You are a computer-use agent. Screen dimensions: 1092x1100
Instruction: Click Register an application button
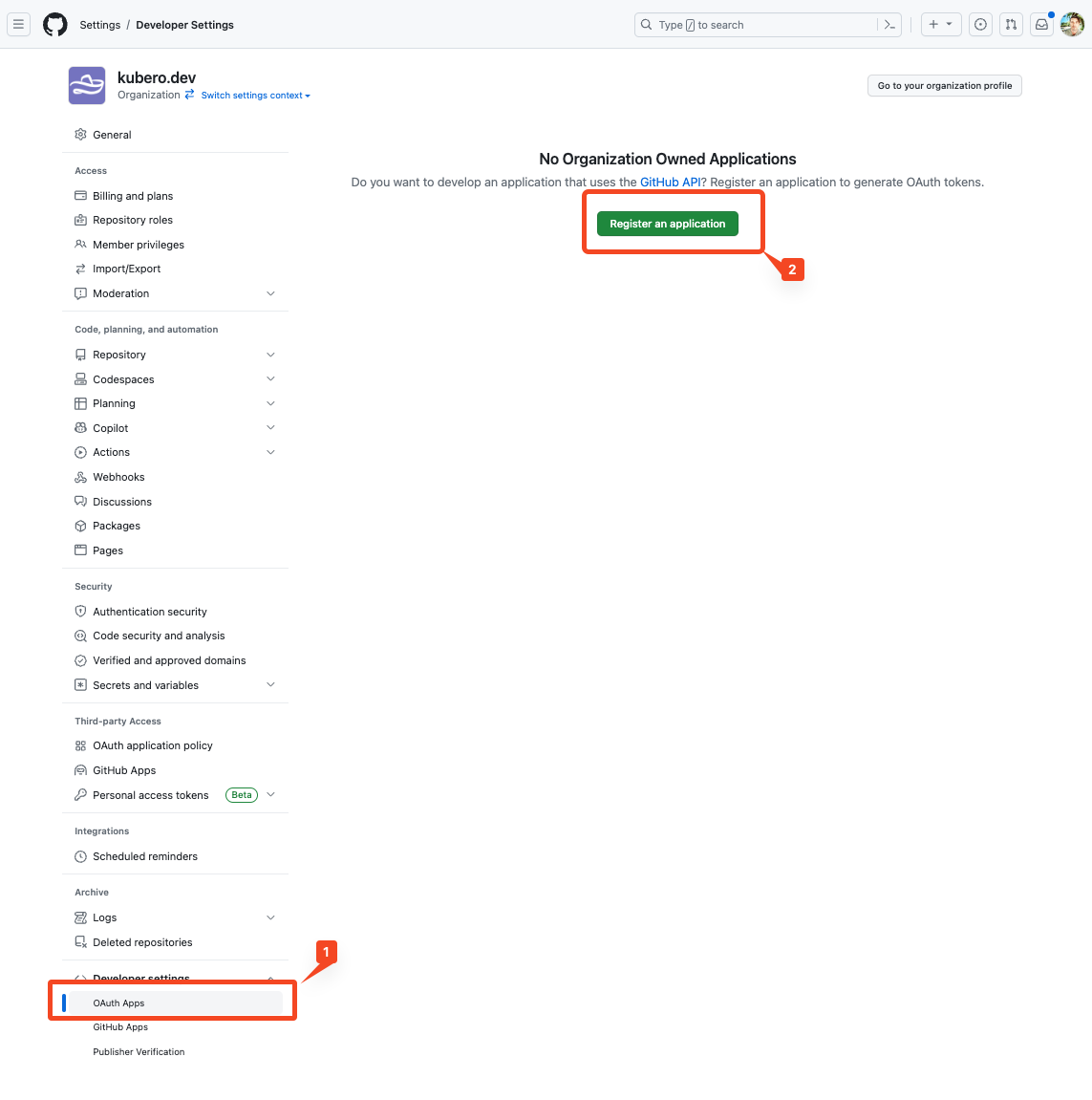pyautogui.click(x=667, y=224)
